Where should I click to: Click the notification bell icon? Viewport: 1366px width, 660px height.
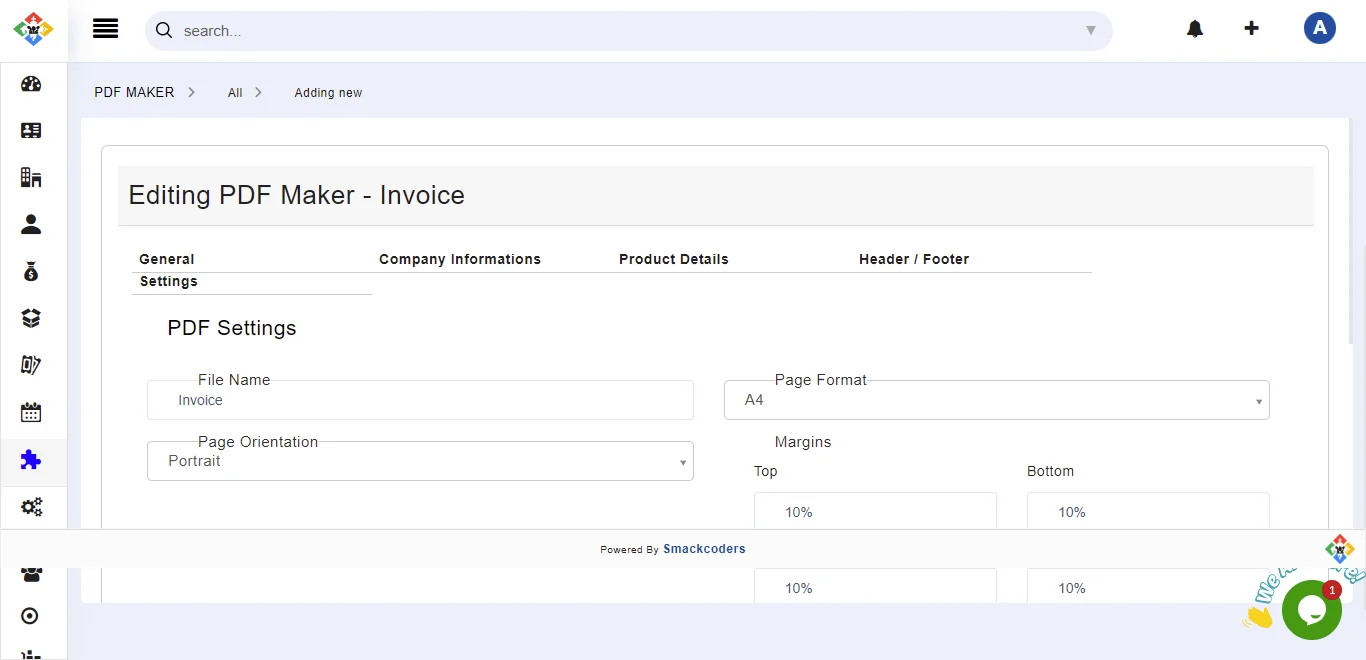1195,29
